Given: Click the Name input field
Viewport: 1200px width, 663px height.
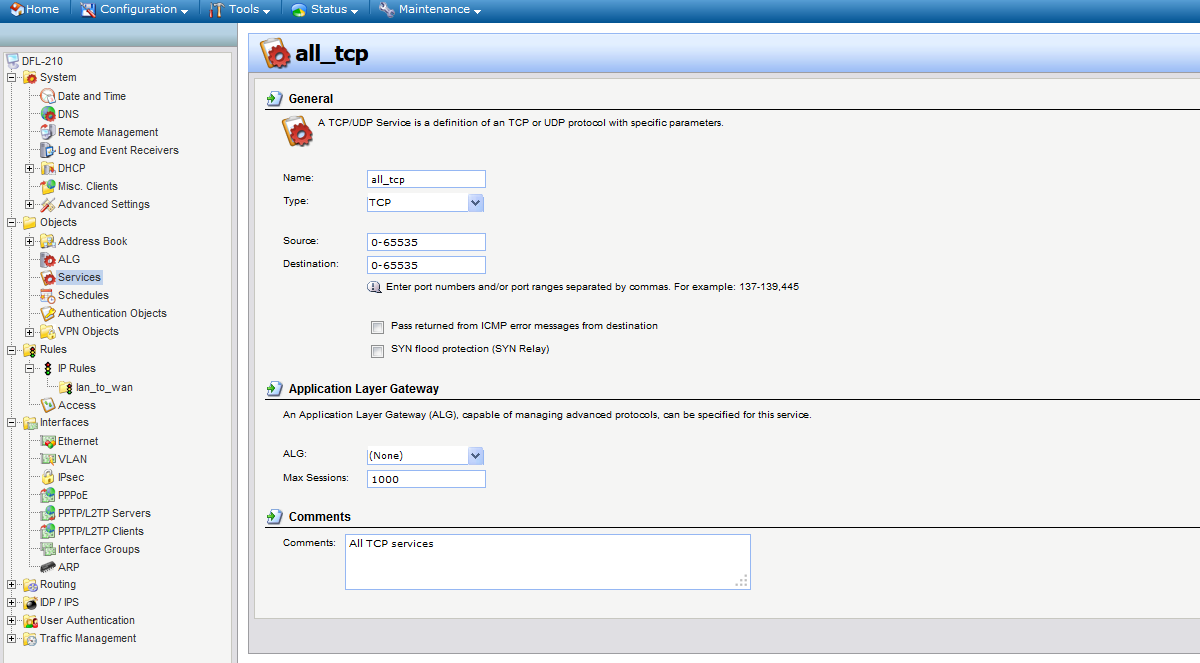Looking at the screenshot, I should point(426,179).
